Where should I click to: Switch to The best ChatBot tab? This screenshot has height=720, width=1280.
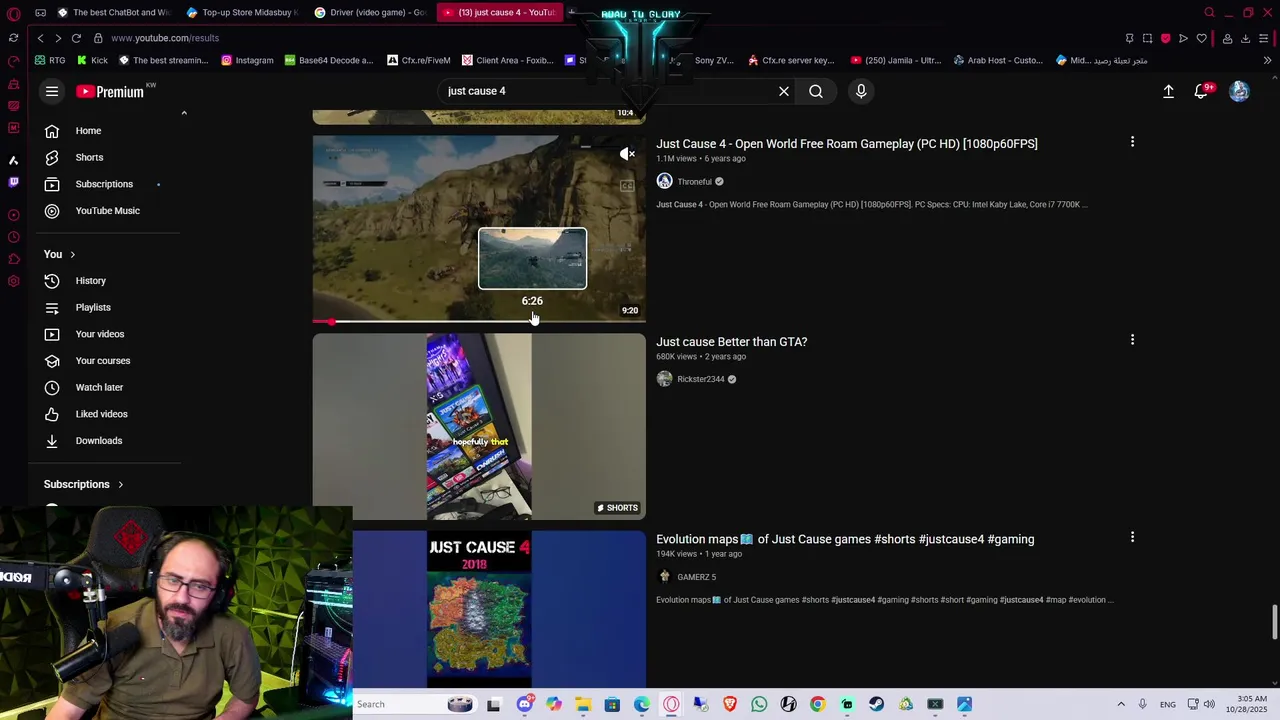[x=113, y=12]
